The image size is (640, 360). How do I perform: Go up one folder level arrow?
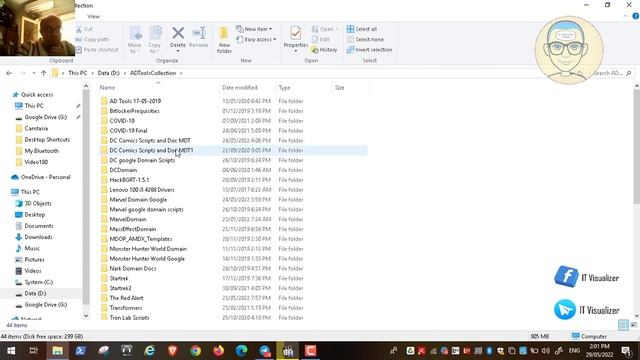point(44,73)
